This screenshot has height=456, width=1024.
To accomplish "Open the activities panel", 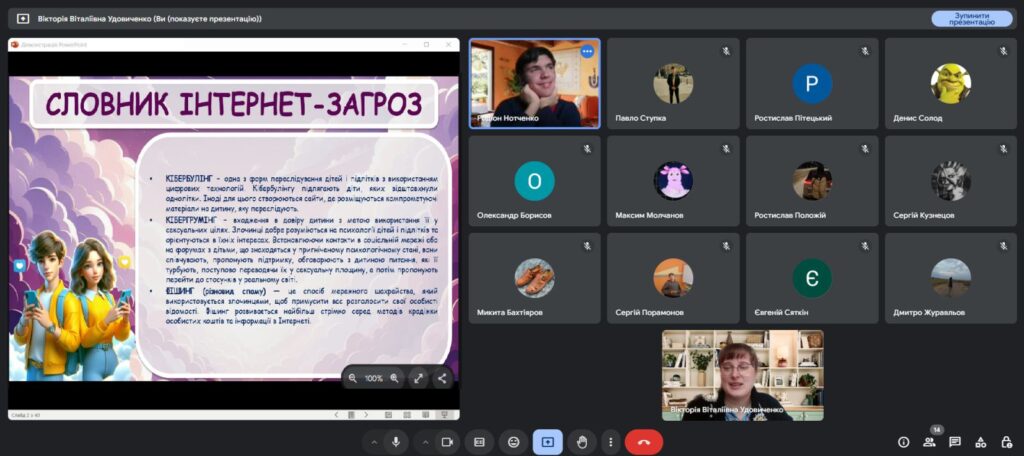I will (980, 441).
